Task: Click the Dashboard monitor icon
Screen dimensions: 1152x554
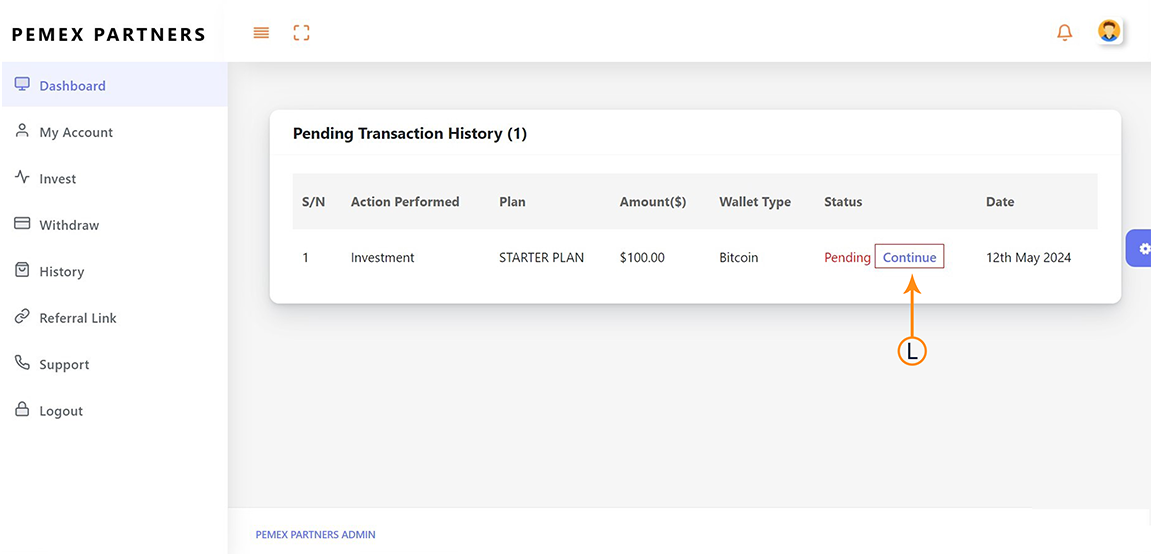Action: coord(22,85)
